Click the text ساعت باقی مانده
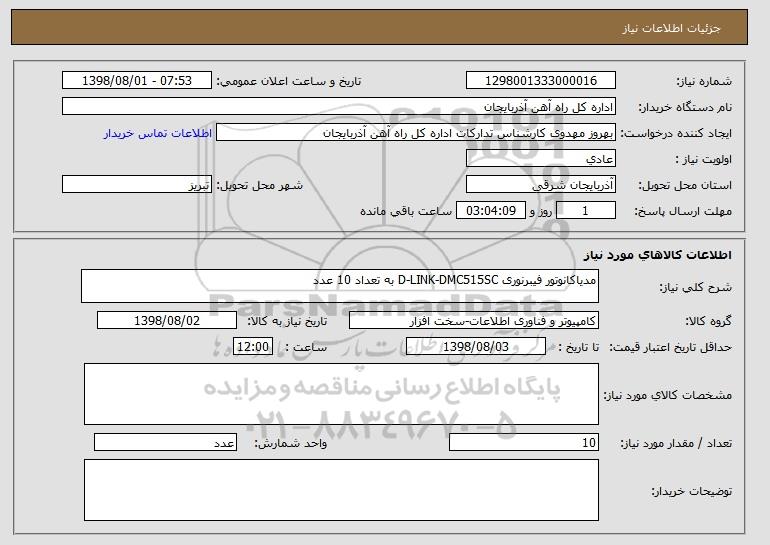The height and width of the screenshot is (545, 770). click(406, 211)
